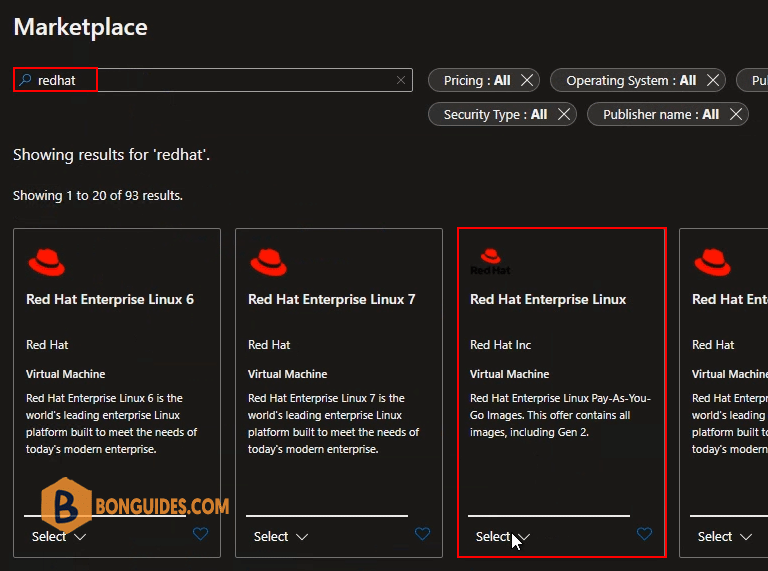
Task: Expand Select dropdown on Red Hat Inc card
Action: click(503, 537)
